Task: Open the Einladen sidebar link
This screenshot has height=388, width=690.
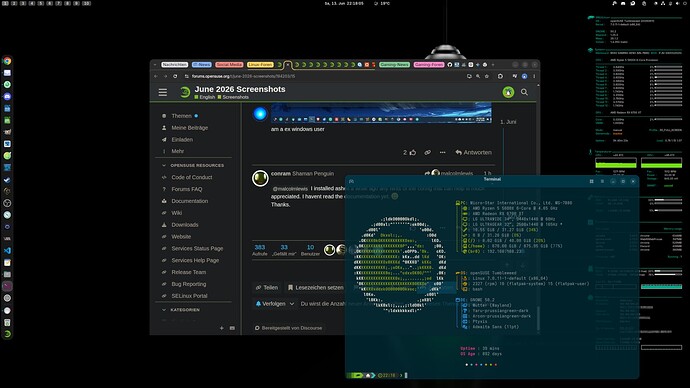Action: pyautogui.click(x=182, y=139)
